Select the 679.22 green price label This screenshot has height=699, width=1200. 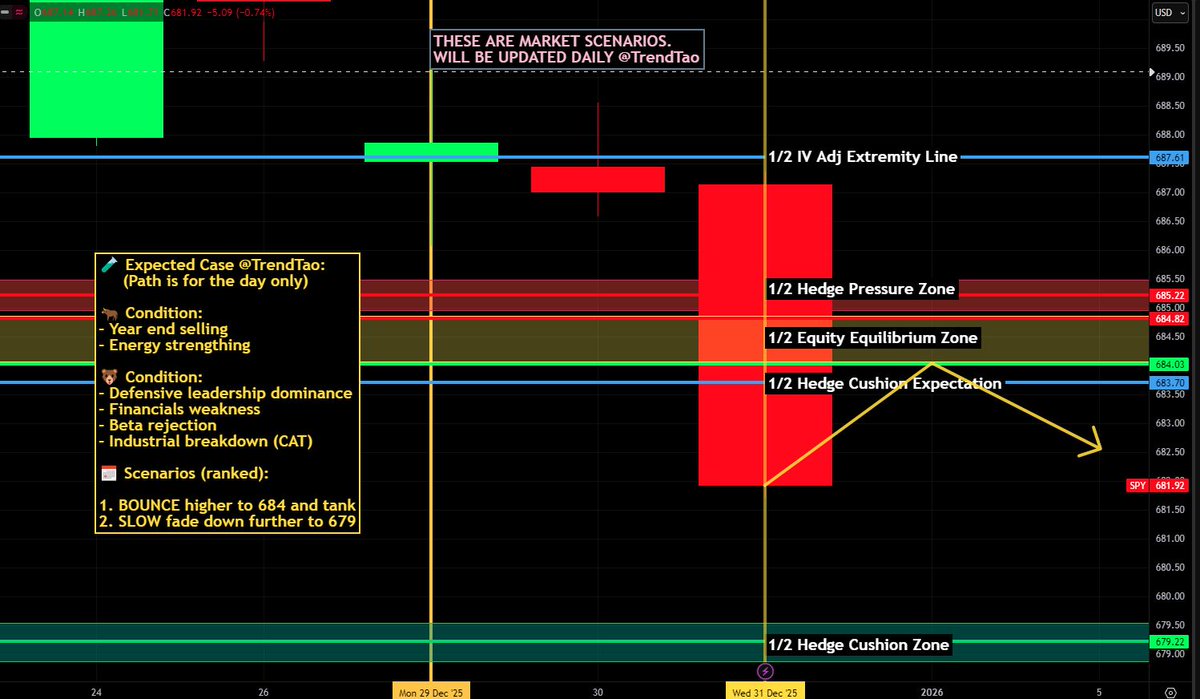coord(1171,642)
